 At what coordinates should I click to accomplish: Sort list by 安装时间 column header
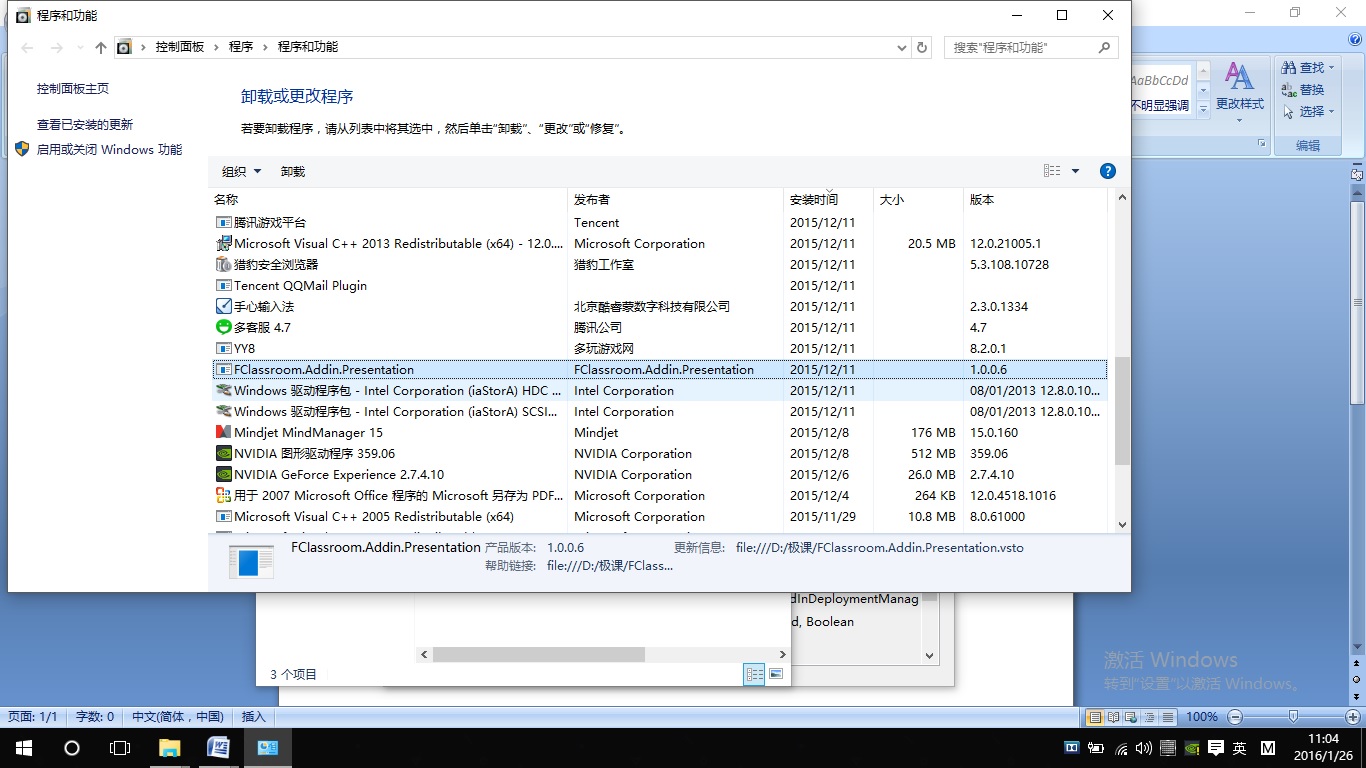[x=829, y=200]
